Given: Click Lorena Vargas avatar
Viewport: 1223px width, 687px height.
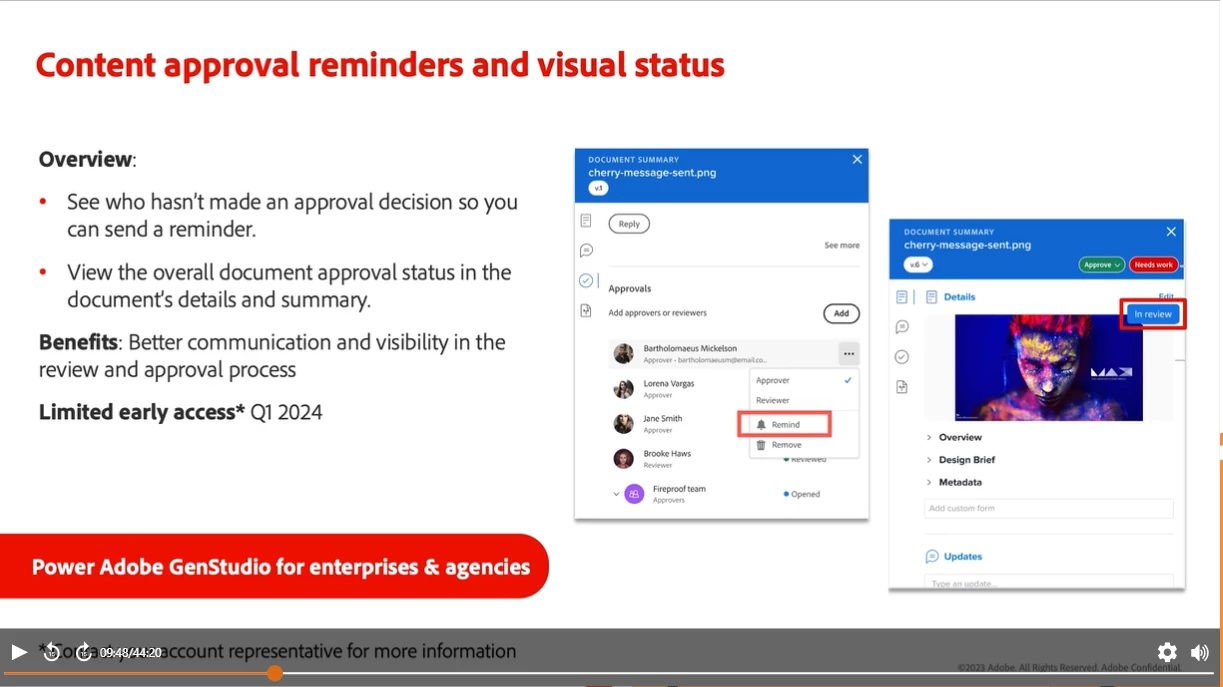Looking at the screenshot, I should click(623, 389).
